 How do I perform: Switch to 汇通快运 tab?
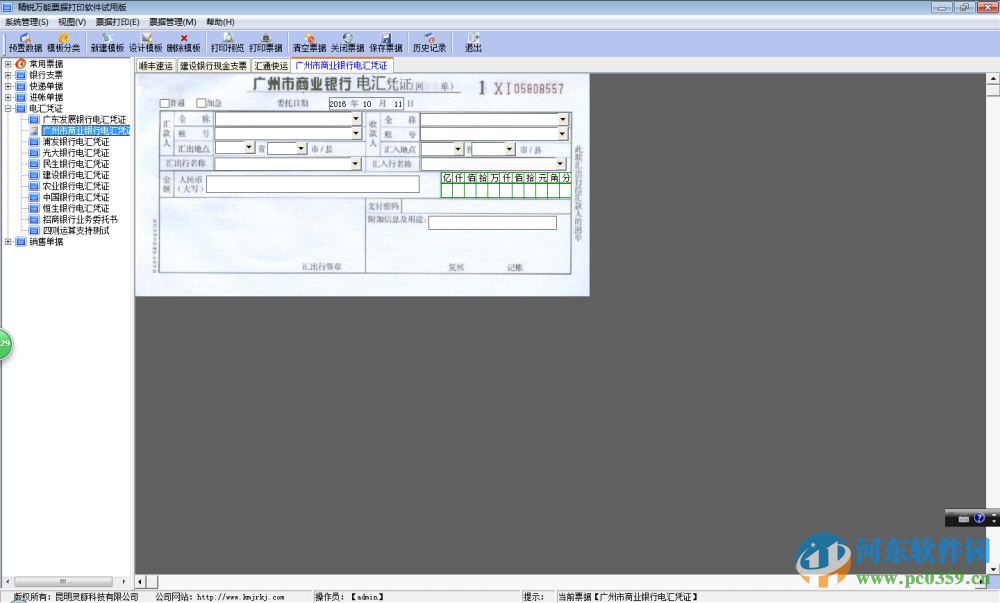coord(271,66)
